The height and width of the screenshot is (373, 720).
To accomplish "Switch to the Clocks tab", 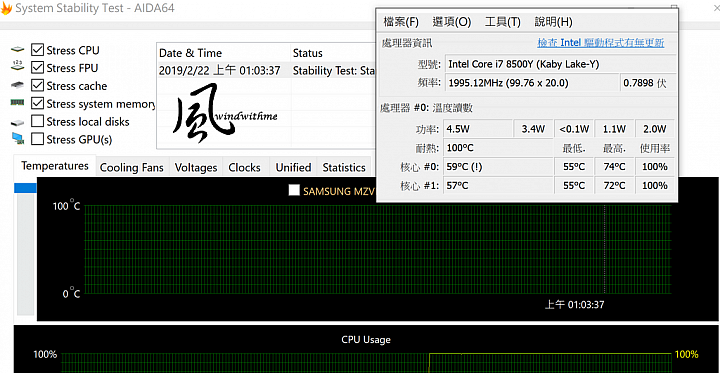I will (244, 168).
